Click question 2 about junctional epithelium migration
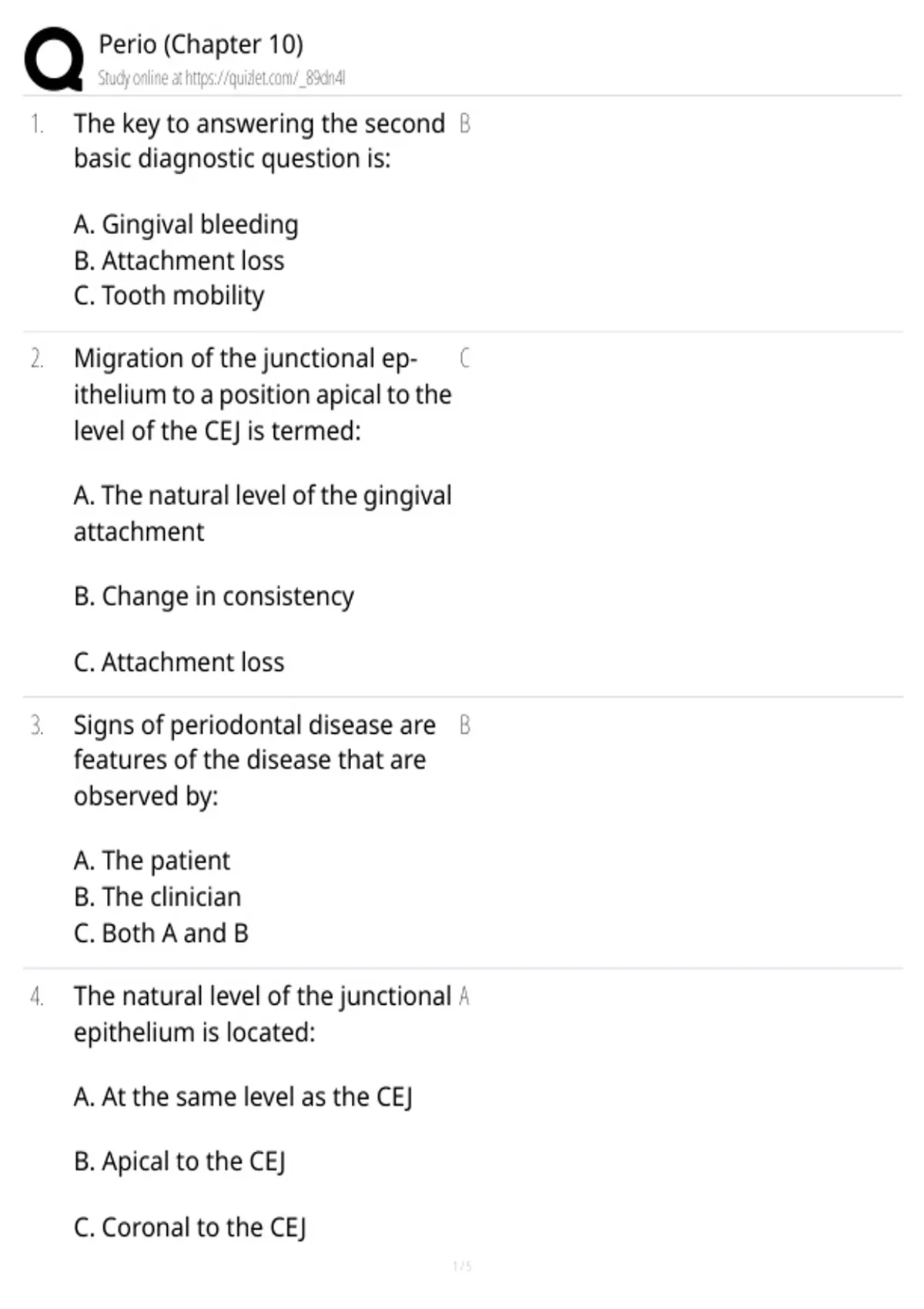Image resolution: width=924 pixels, height=1309 pixels. click(x=263, y=394)
